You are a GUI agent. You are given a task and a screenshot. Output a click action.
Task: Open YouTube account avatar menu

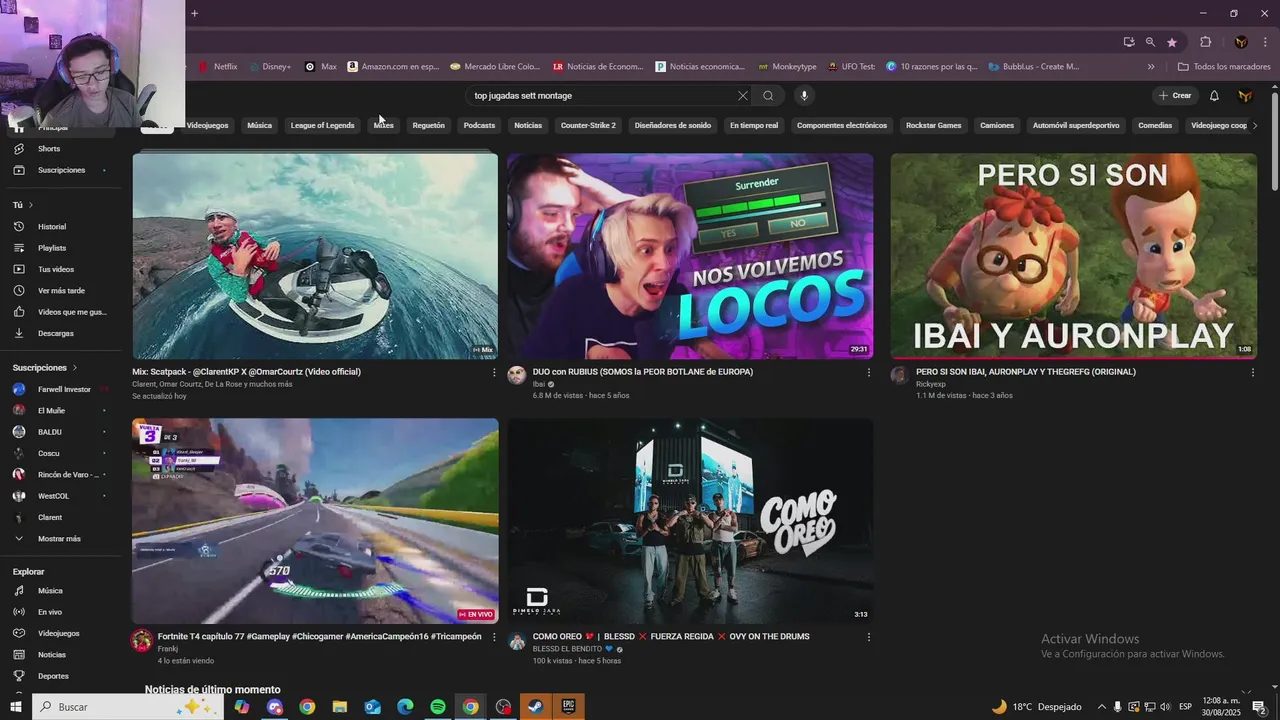[1245, 96]
